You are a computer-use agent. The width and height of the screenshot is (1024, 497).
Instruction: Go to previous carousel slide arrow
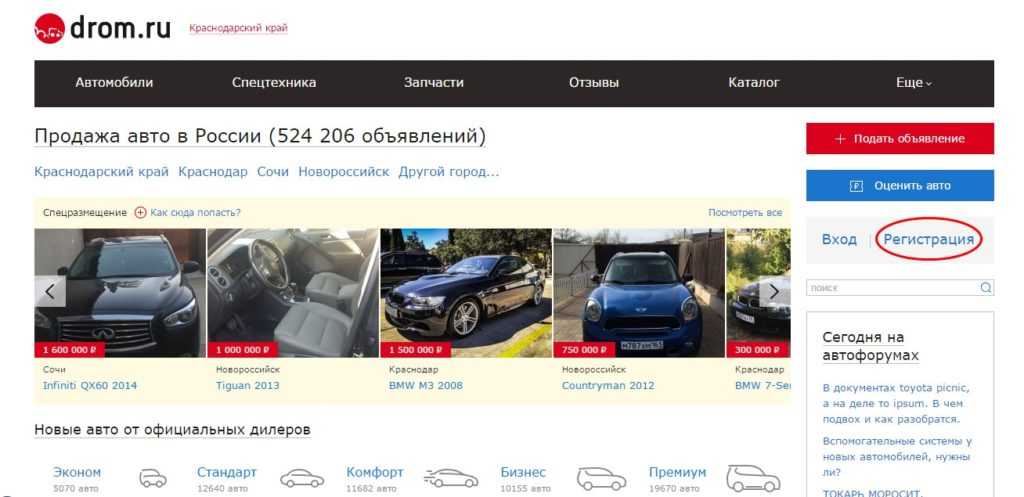pyautogui.click(x=50, y=291)
